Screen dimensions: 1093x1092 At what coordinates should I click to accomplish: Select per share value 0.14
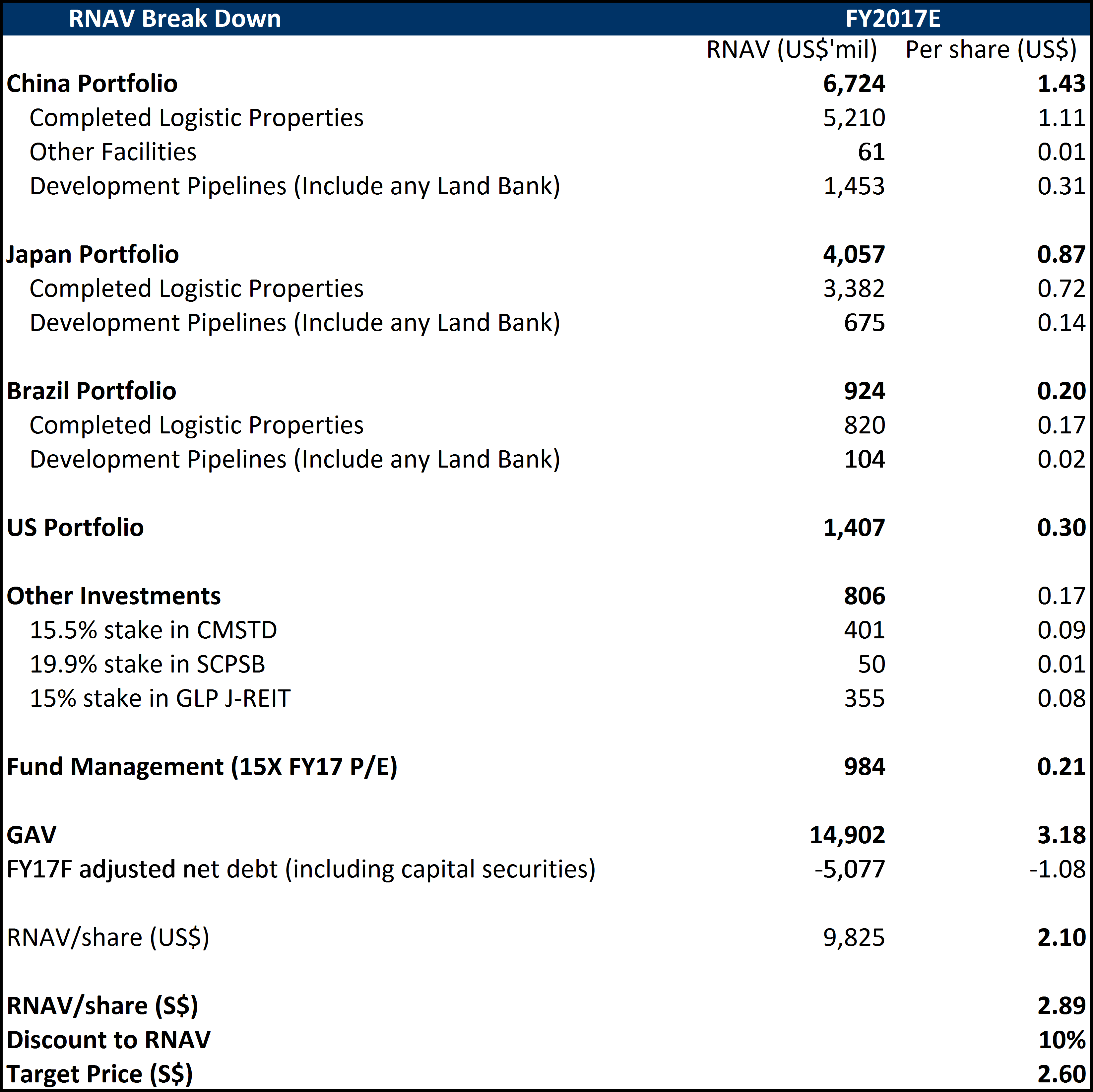[1061, 323]
